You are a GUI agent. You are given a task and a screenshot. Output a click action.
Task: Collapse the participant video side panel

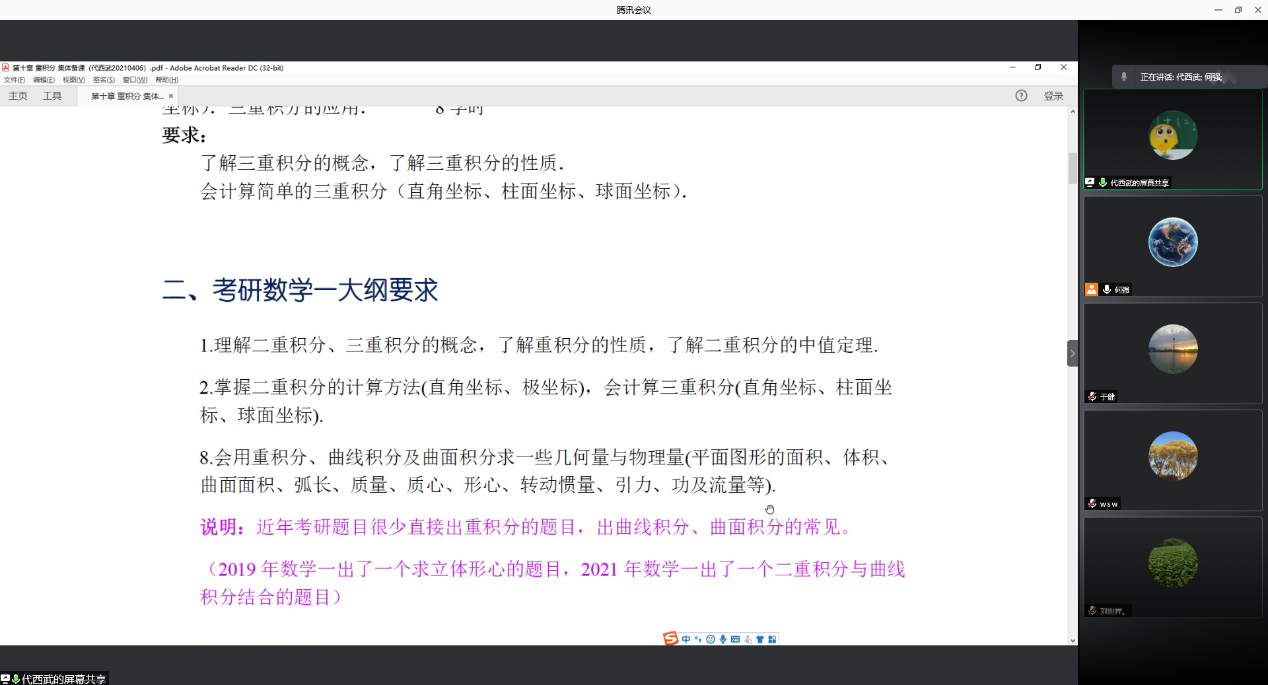[x=1072, y=353]
